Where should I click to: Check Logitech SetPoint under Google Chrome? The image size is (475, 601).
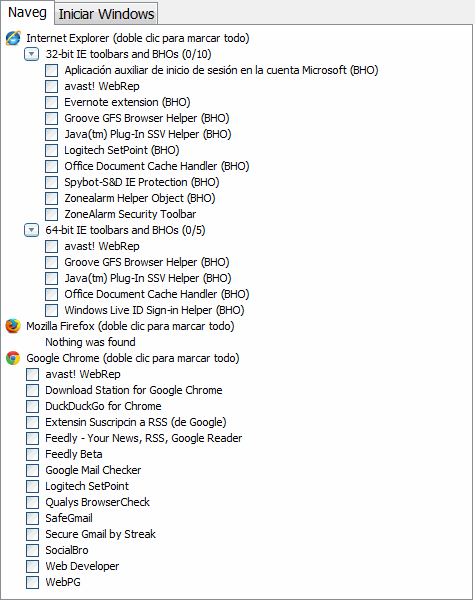(33, 486)
